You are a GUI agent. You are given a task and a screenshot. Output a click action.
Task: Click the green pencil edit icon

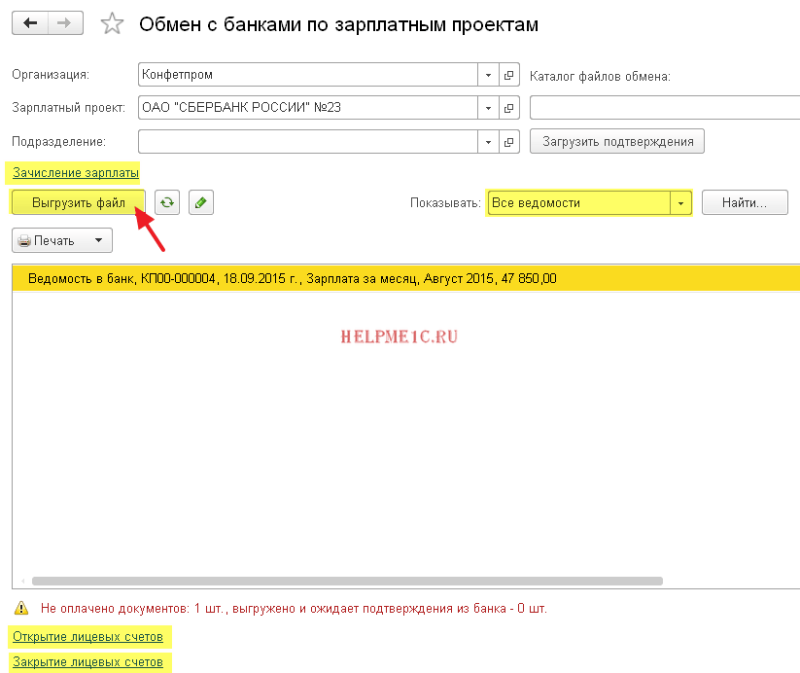[201, 203]
